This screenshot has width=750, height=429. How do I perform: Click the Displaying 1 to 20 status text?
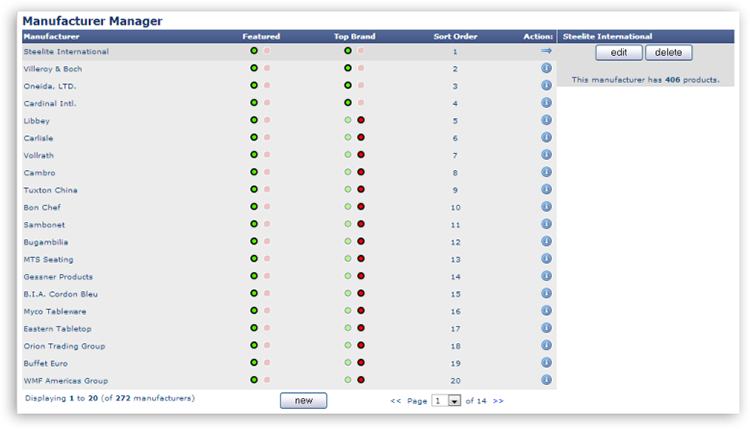[110, 398]
